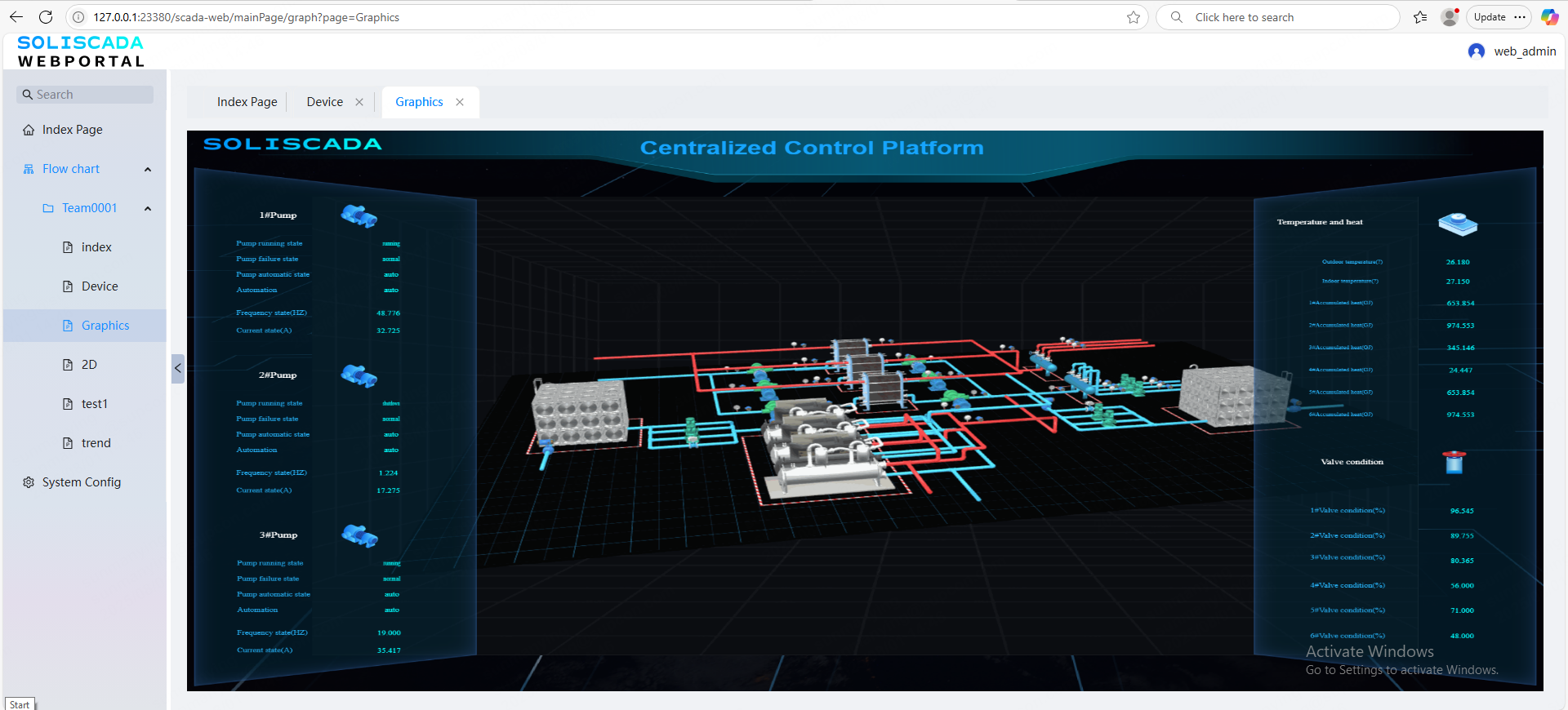Collapse the left sidebar panel
This screenshot has width=1568, height=710.
(177, 368)
